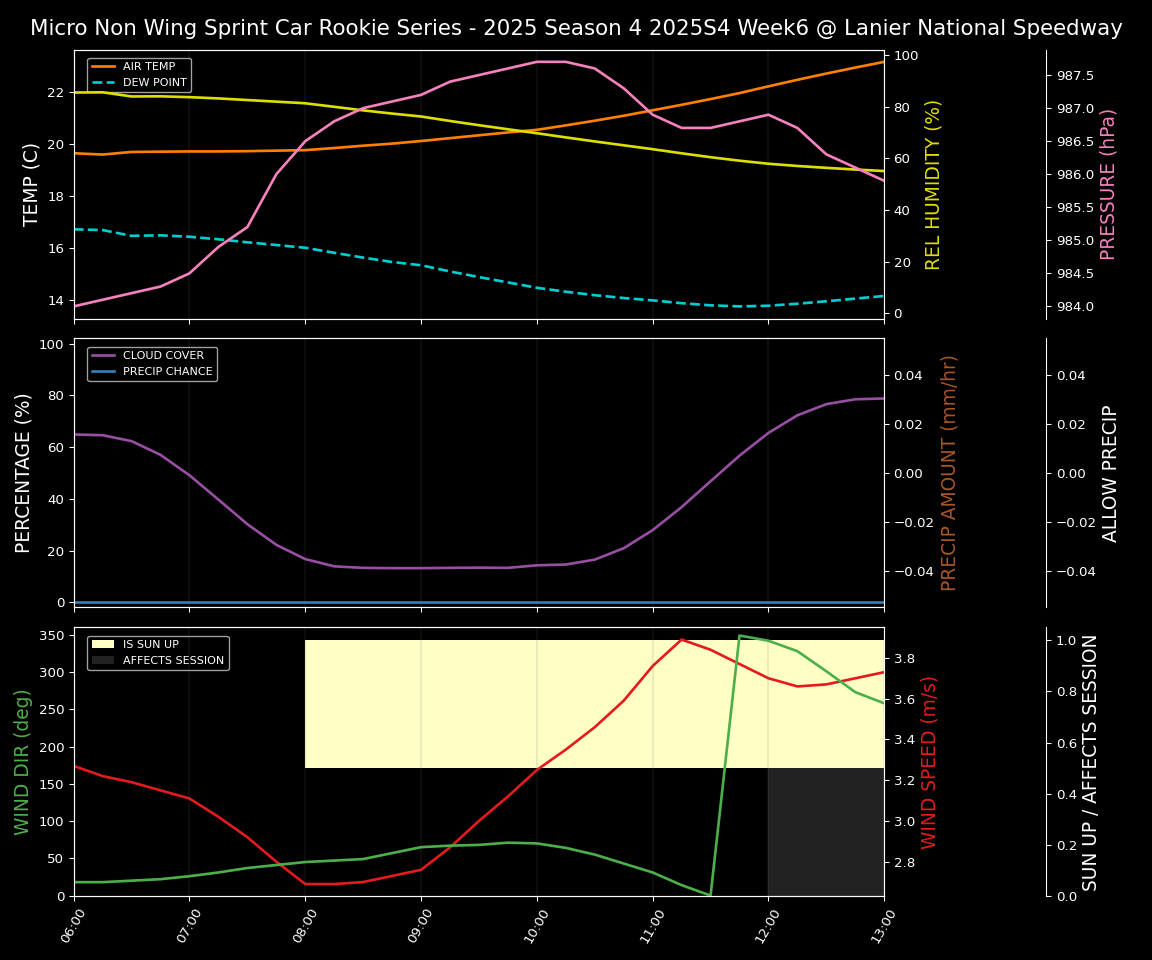Click the PERCENTAGE (%) axis label
This screenshot has width=1152, height=960.
click(24, 472)
